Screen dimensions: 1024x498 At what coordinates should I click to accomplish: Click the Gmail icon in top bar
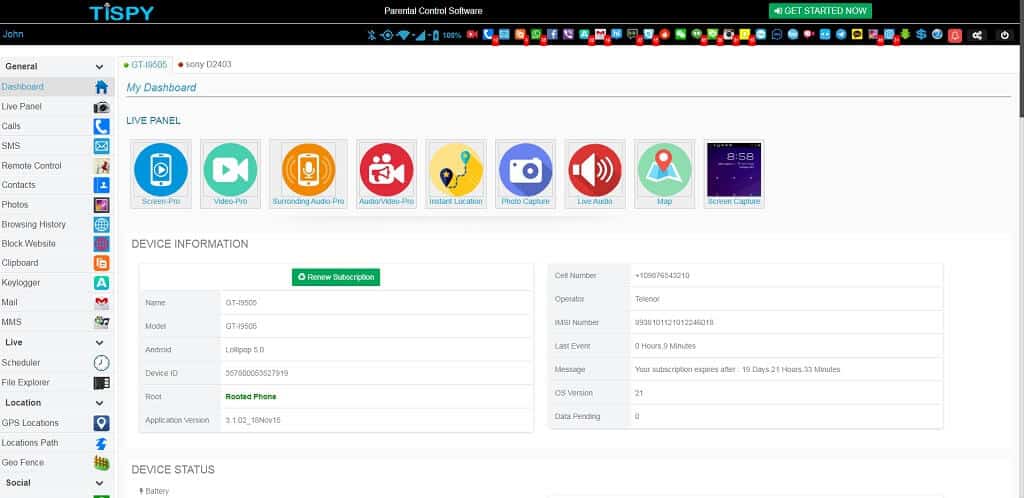click(x=600, y=35)
